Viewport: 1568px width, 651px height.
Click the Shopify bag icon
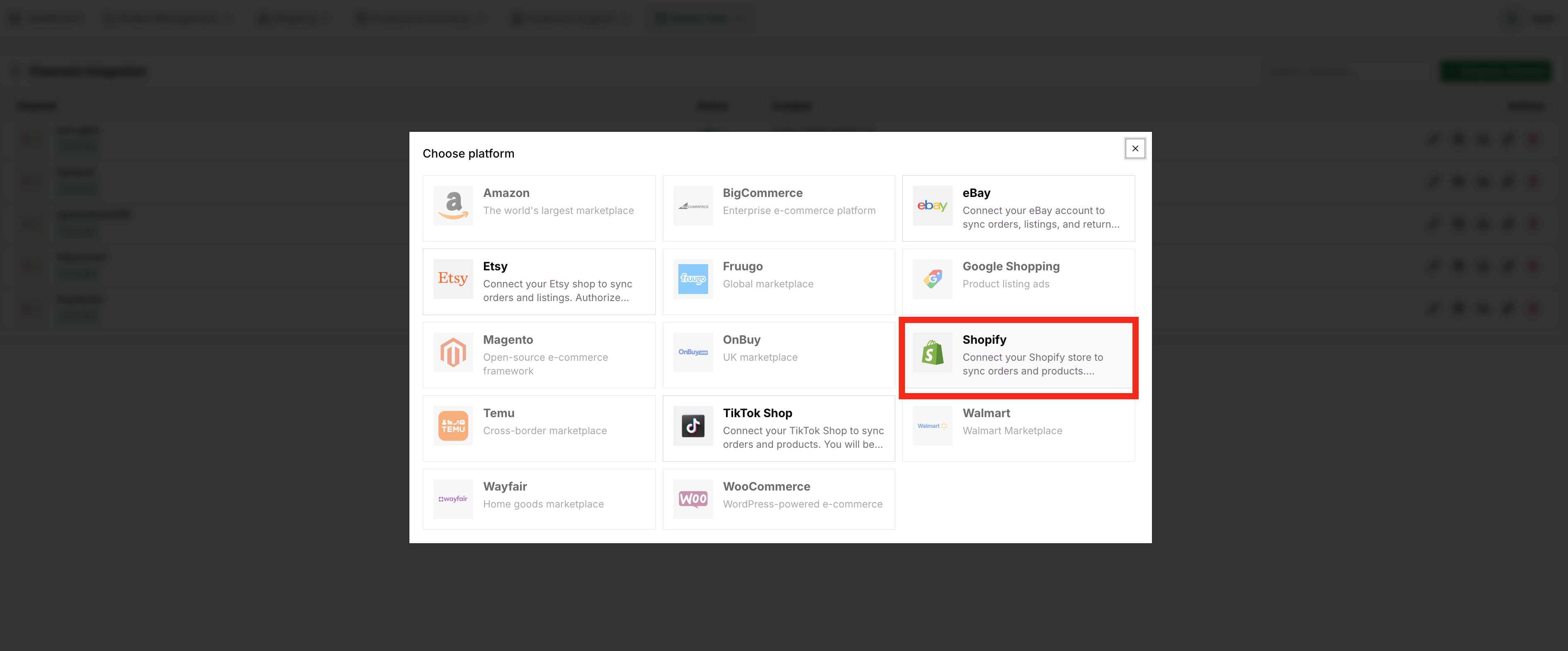932,352
